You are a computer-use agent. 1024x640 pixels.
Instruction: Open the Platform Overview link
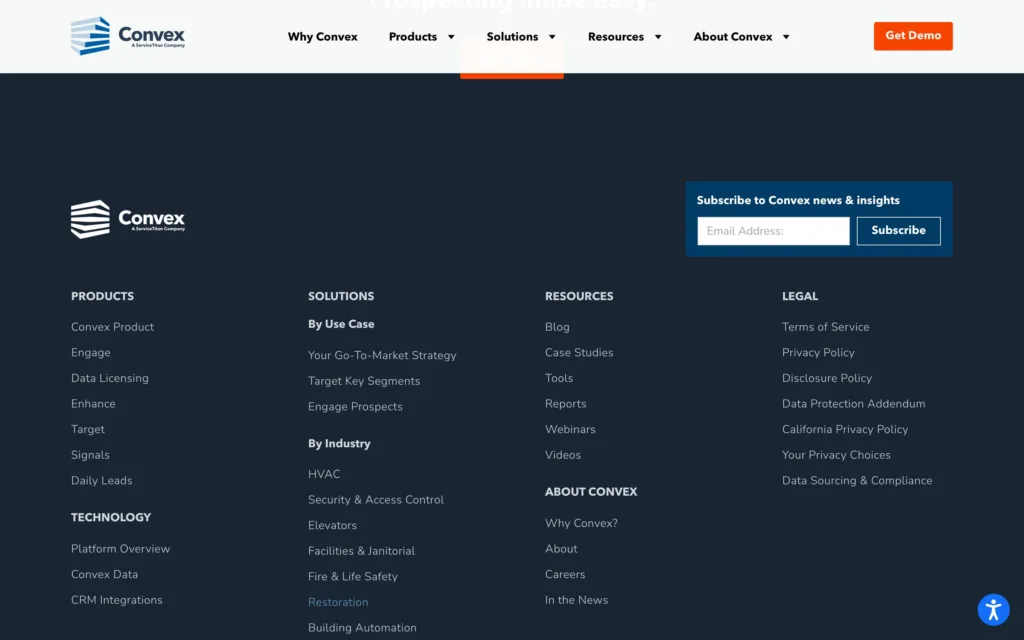point(120,549)
